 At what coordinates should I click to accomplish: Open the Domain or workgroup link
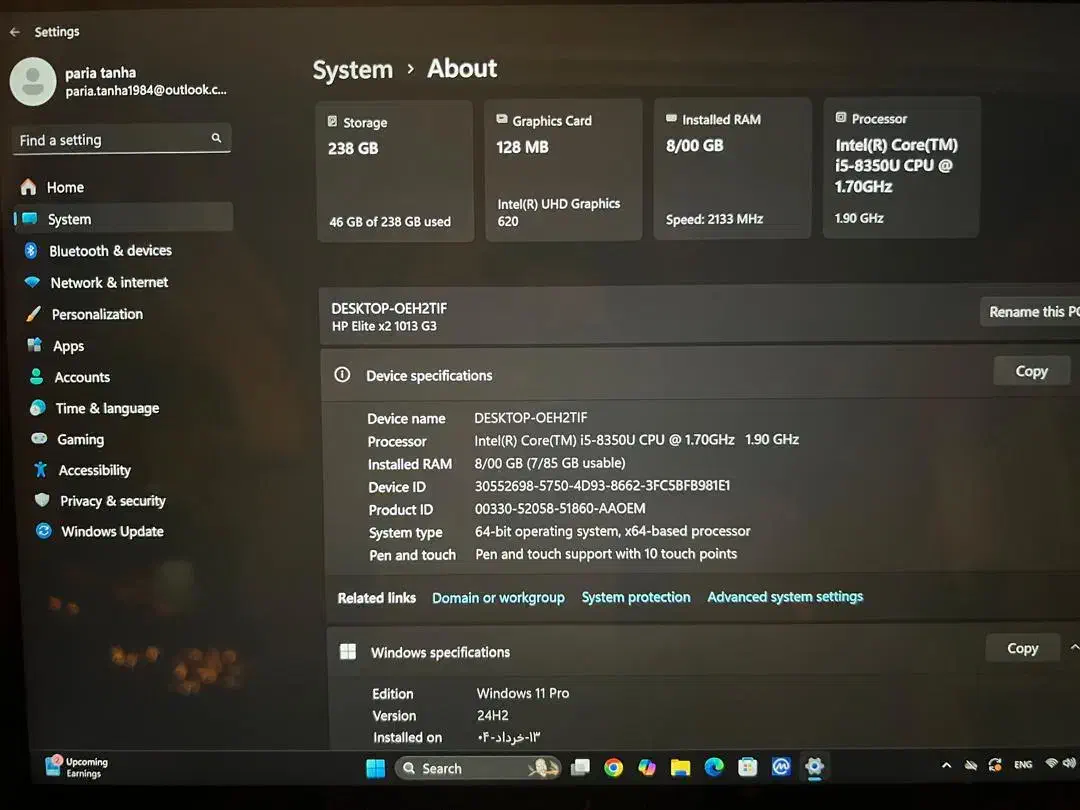[x=498, y=598]
